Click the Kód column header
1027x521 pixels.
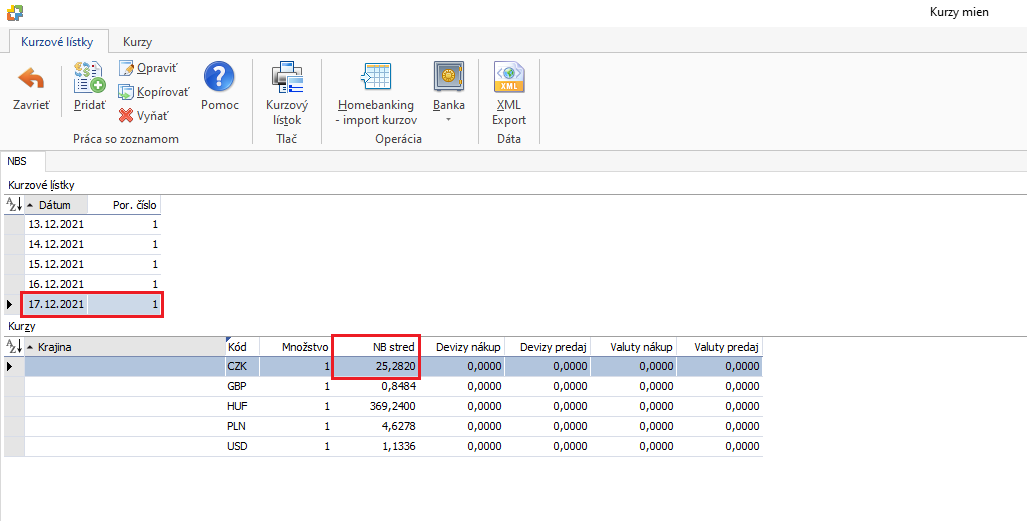coord(242,347)
